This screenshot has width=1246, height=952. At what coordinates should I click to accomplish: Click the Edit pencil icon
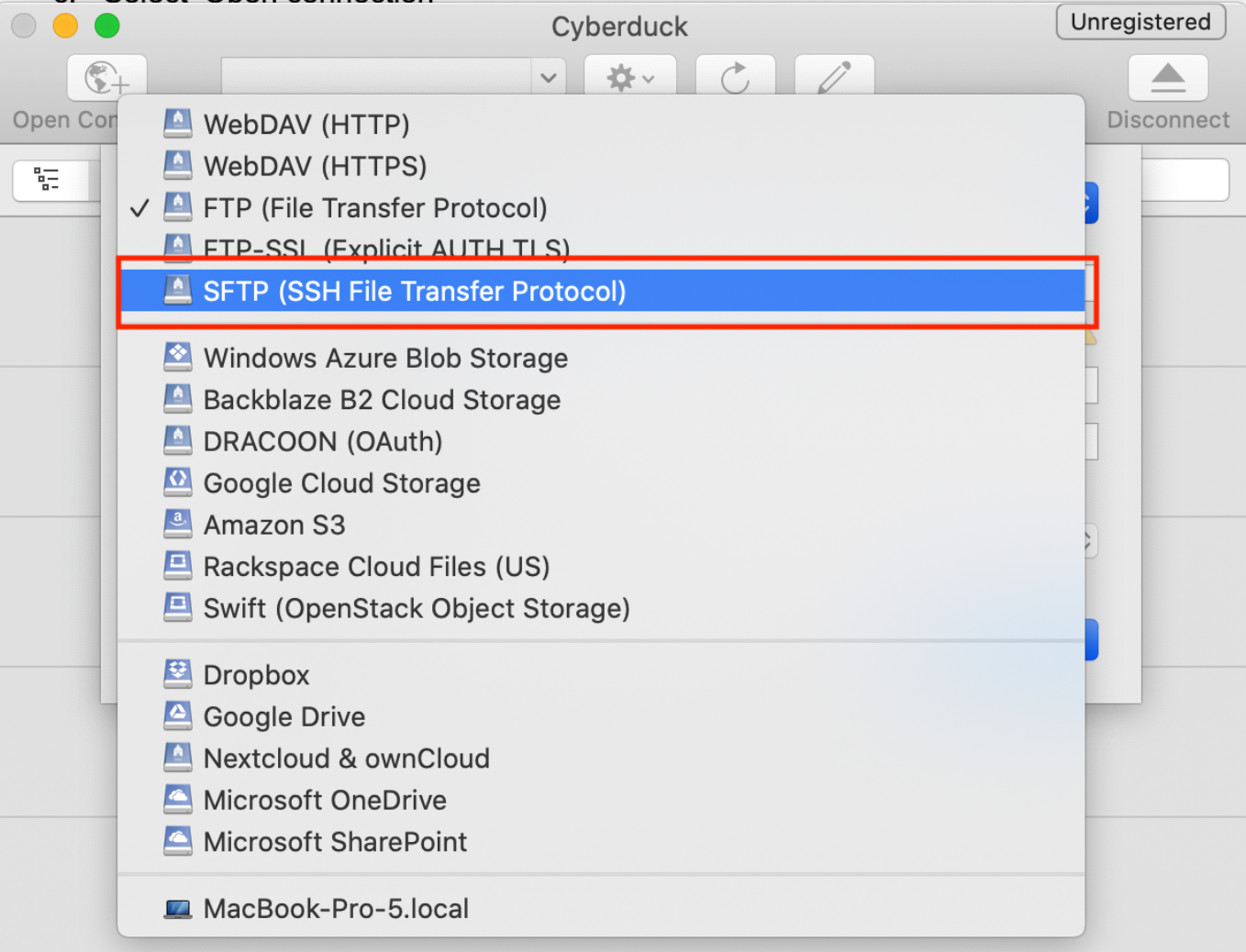(834, 78)
